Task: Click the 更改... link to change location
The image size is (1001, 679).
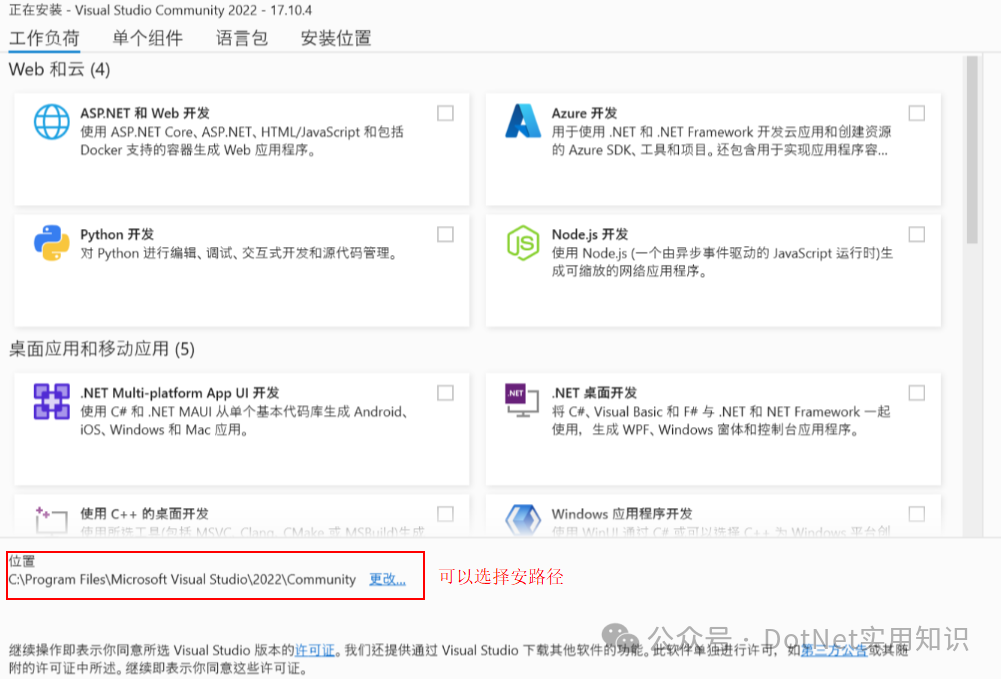Action: click(388, 579)
